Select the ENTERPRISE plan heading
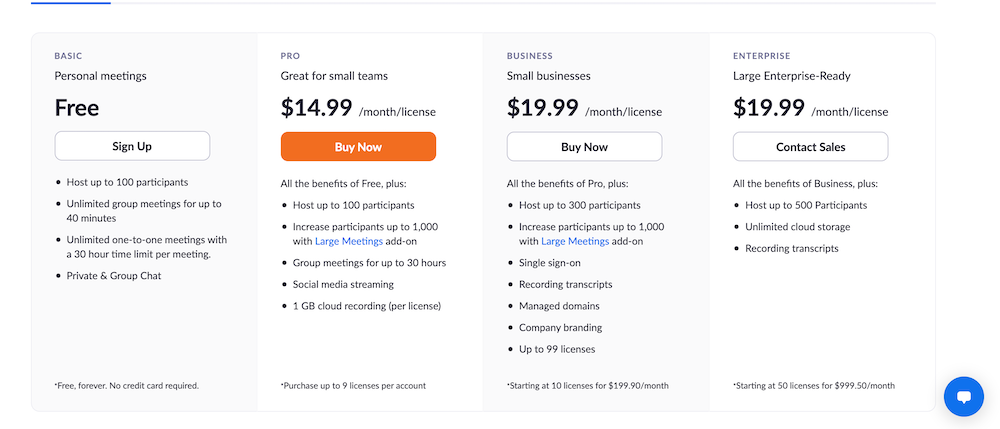The height and width of the screenshot is (429, 1000). pyautogui.click(x=761, y=56)
